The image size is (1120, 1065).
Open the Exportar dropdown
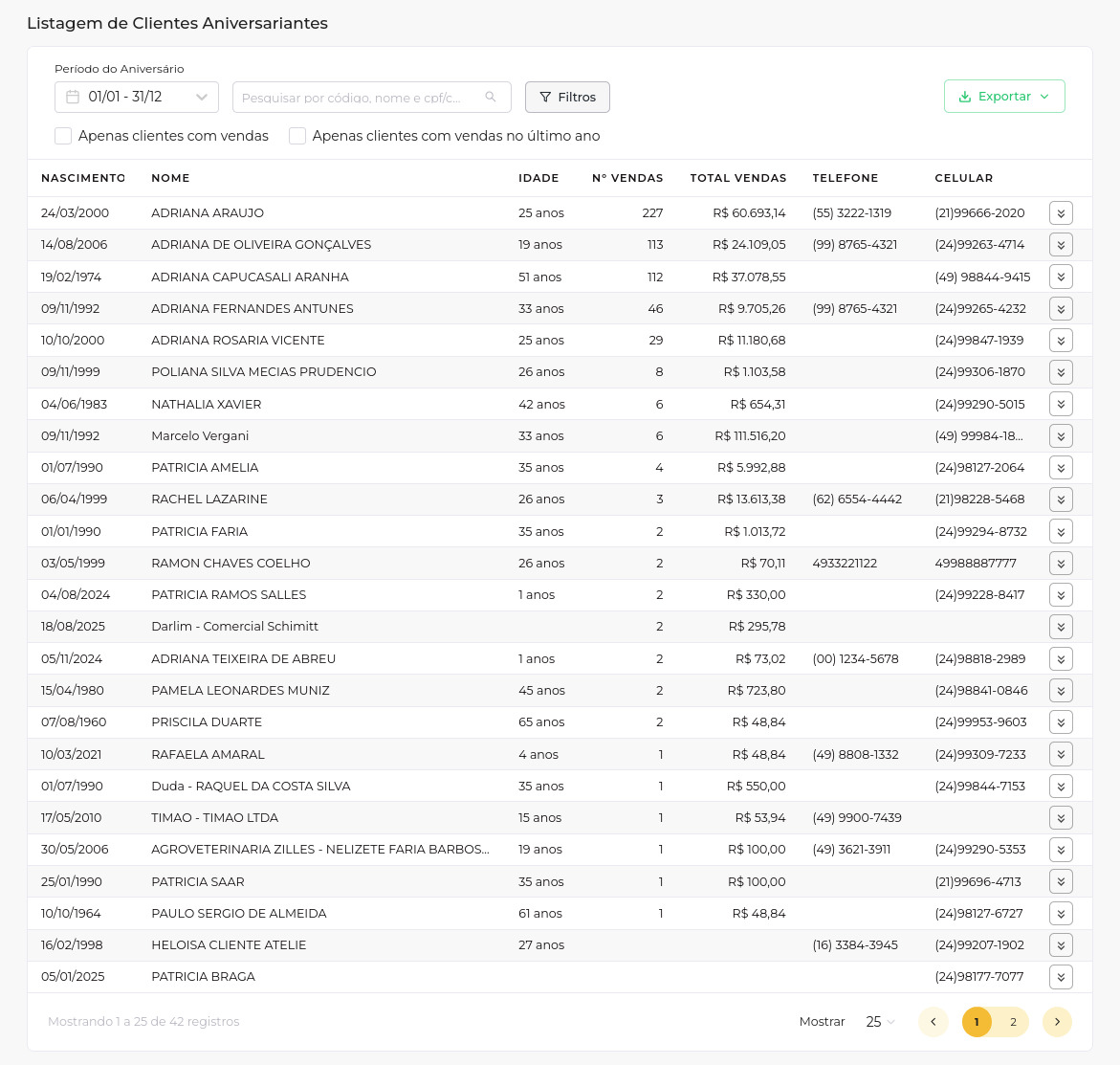[1004, 97]
